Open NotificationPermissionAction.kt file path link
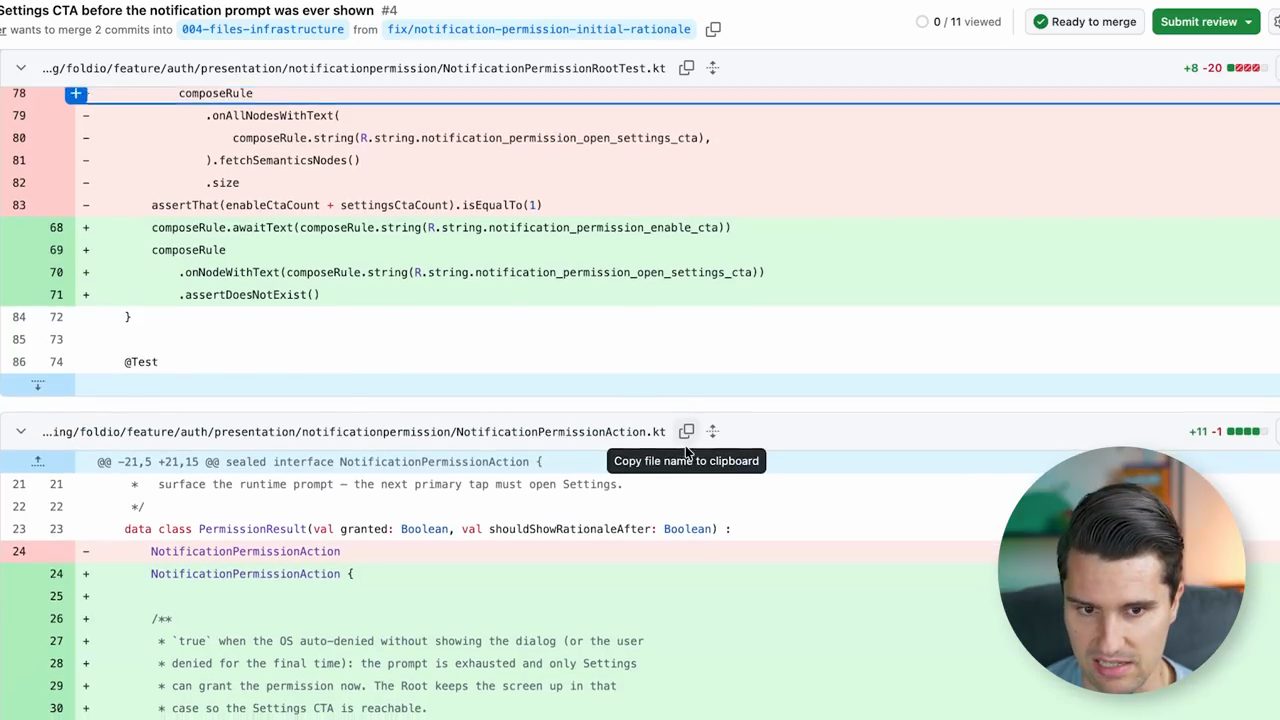This screenshot has width=1280, height=720. 354,432
